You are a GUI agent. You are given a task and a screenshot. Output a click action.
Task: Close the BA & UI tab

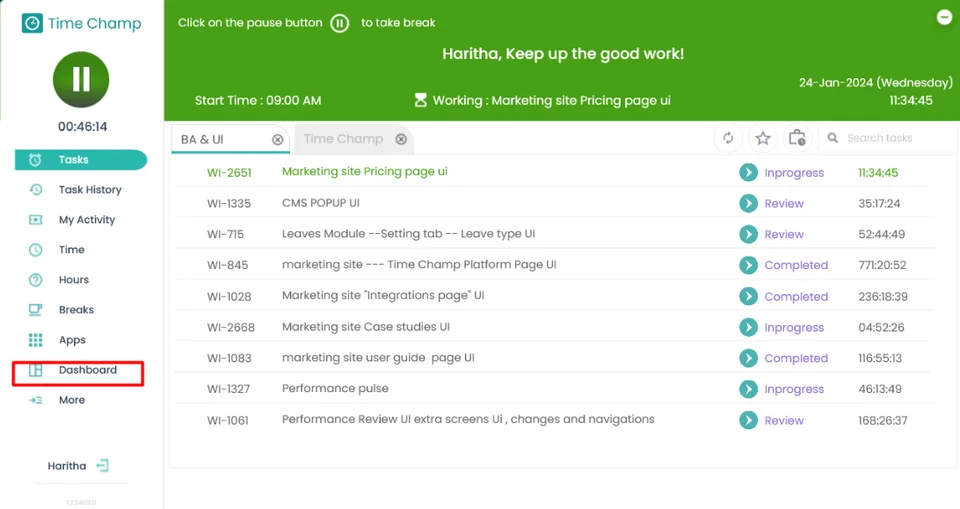pos(277,140)
